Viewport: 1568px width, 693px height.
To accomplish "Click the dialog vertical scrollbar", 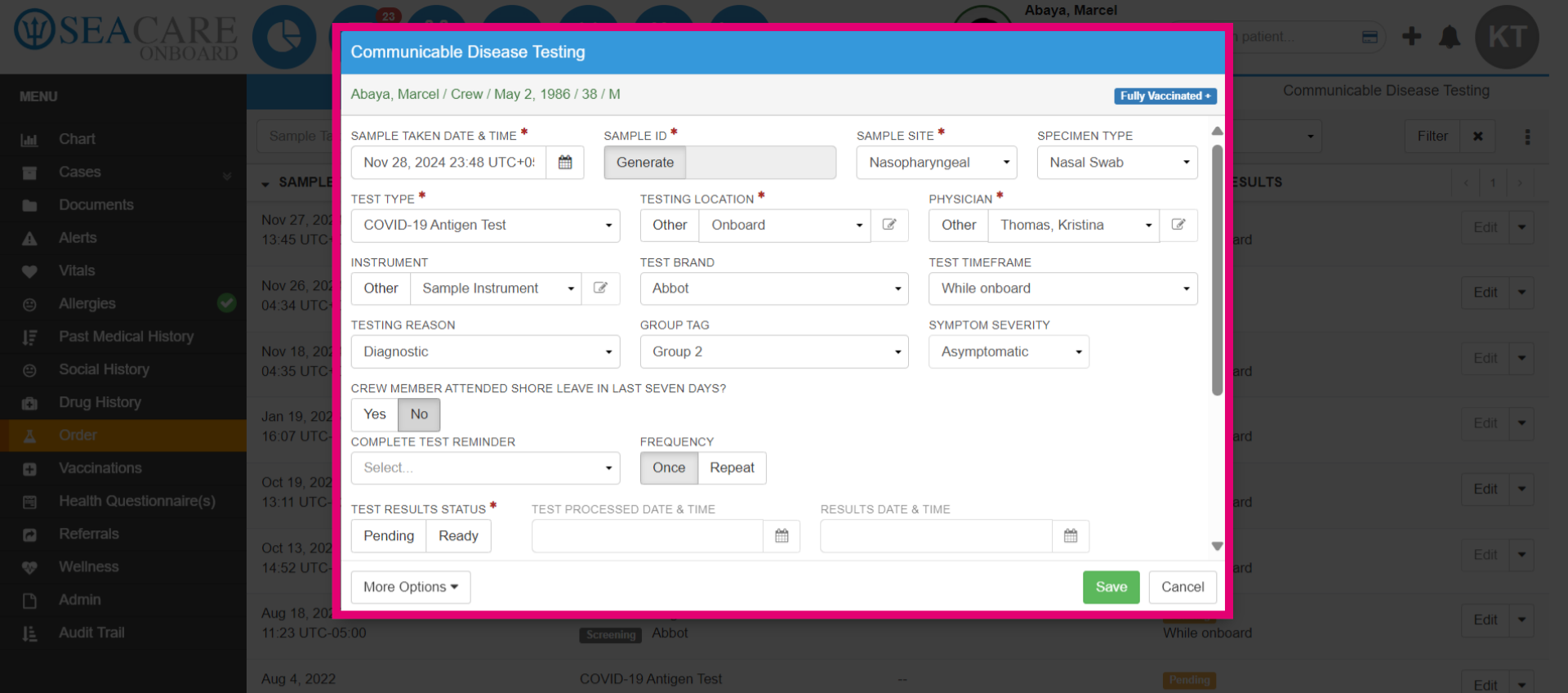I will click(x=1217, y=270).
